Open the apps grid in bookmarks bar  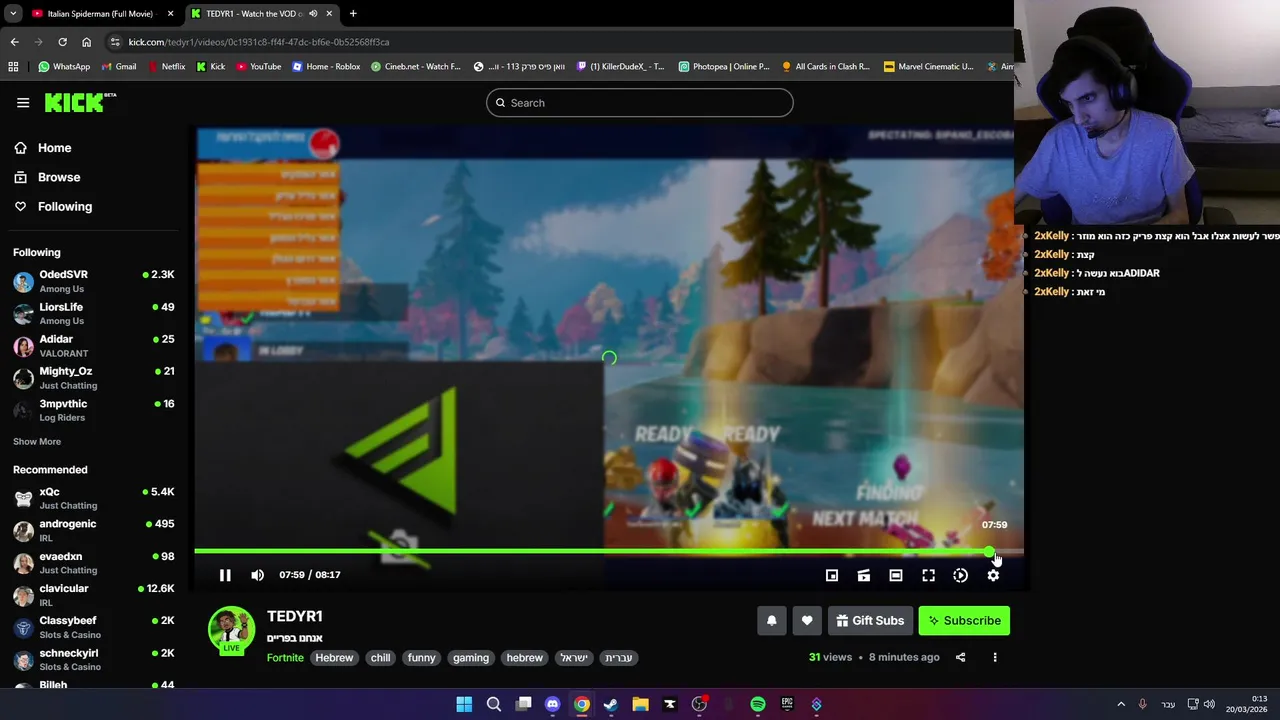pyautogui.click(x=13, y=67)
